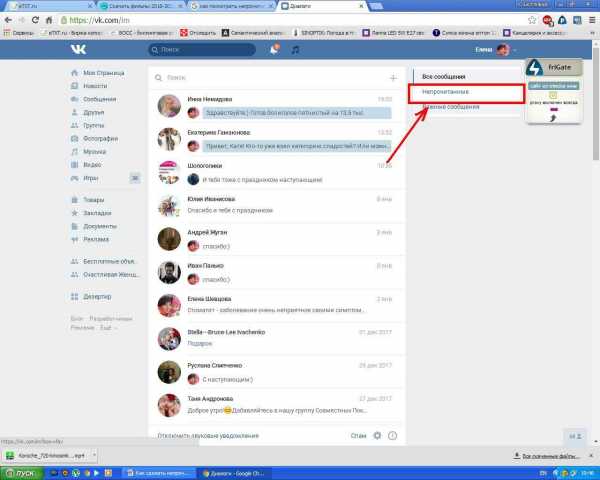Open conversation with Андрей Муган
This screenshot has height=480, width=600.
[x=276, y=239]
